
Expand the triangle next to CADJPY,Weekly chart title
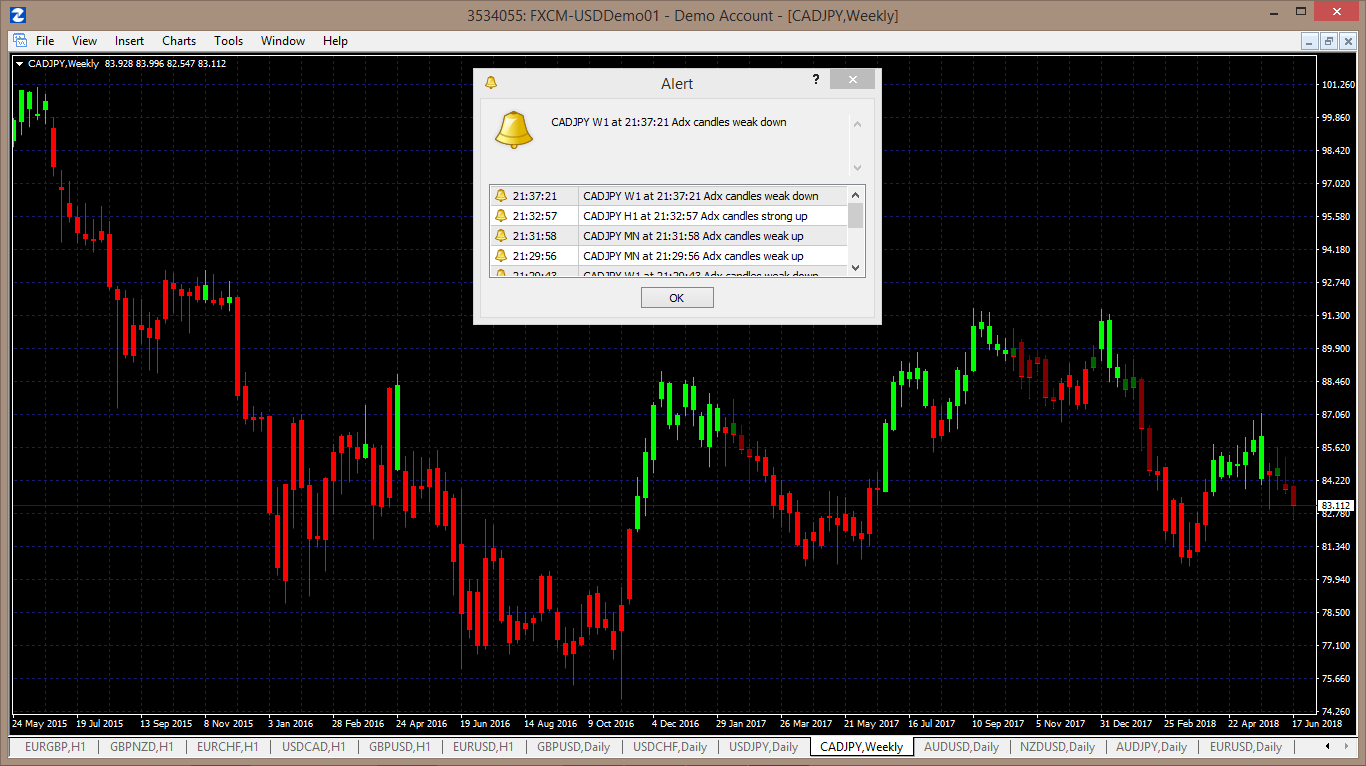[x=20, y=64]
